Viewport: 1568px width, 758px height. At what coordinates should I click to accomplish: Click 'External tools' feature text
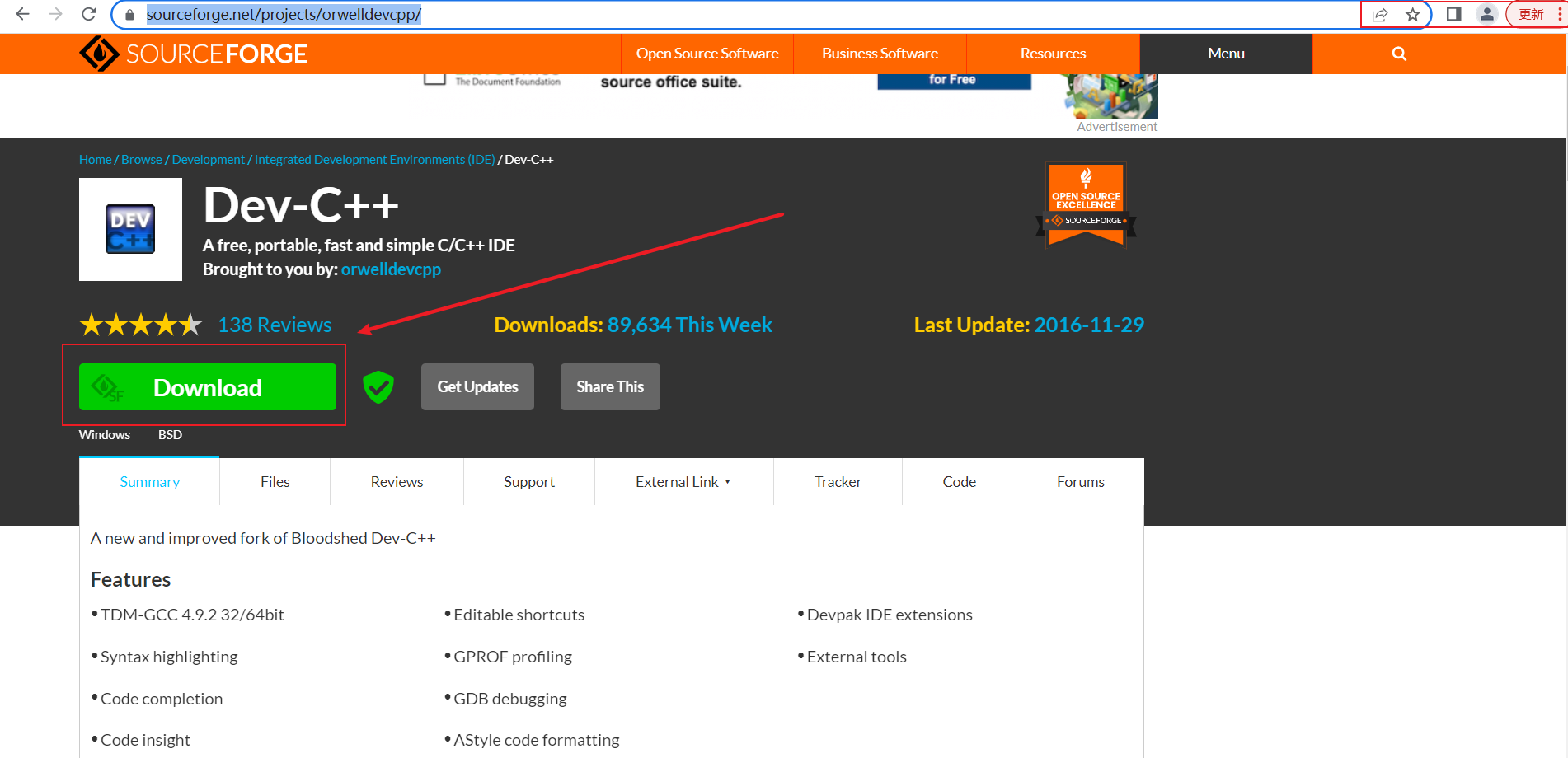point(857,657)
